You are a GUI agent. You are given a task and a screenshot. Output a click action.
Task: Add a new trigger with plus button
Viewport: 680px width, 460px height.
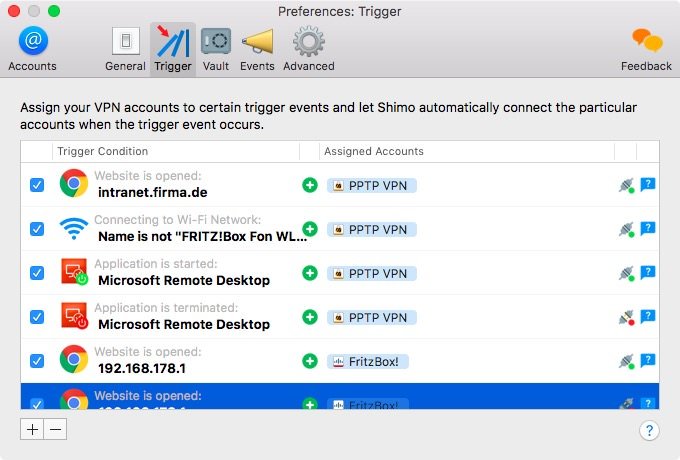pyautogui.click(x=32, y=429)
